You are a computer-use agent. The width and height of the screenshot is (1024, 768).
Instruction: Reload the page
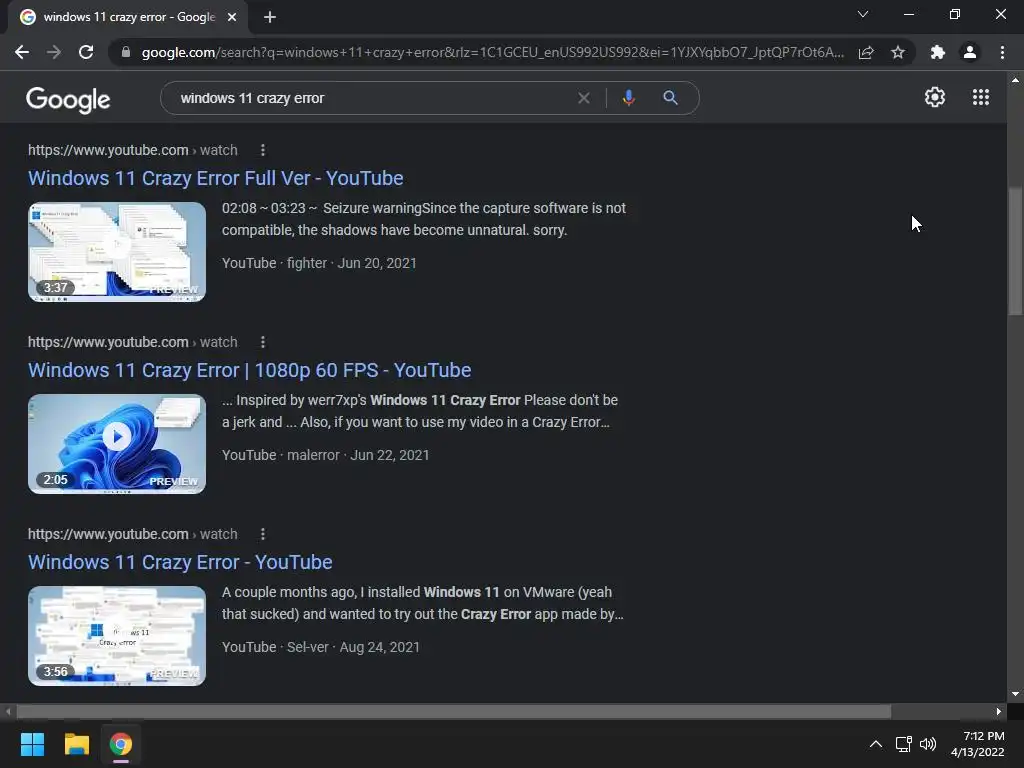[x=86, y=52]
